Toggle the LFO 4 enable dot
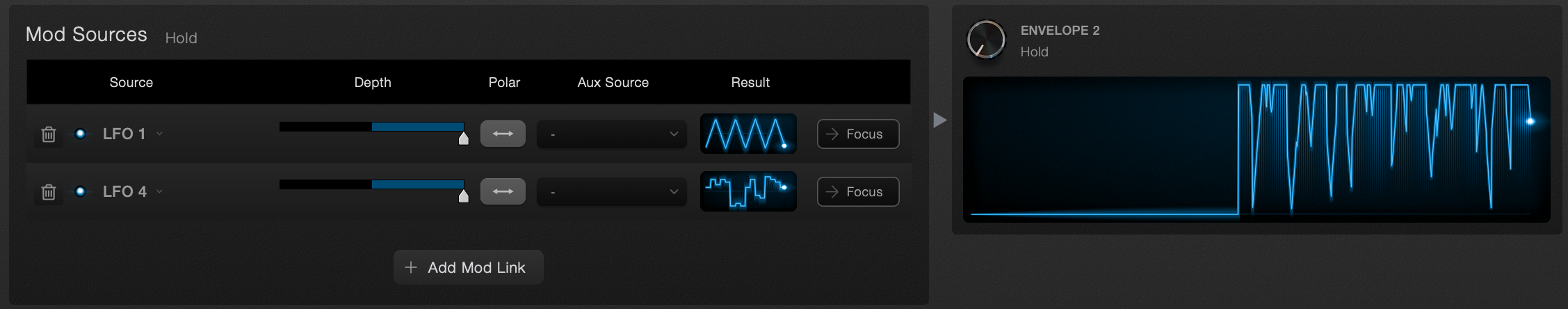Image resolution: width=1568 pixels, height=309 pixels. pyautogui.click(x=81, y=191)
